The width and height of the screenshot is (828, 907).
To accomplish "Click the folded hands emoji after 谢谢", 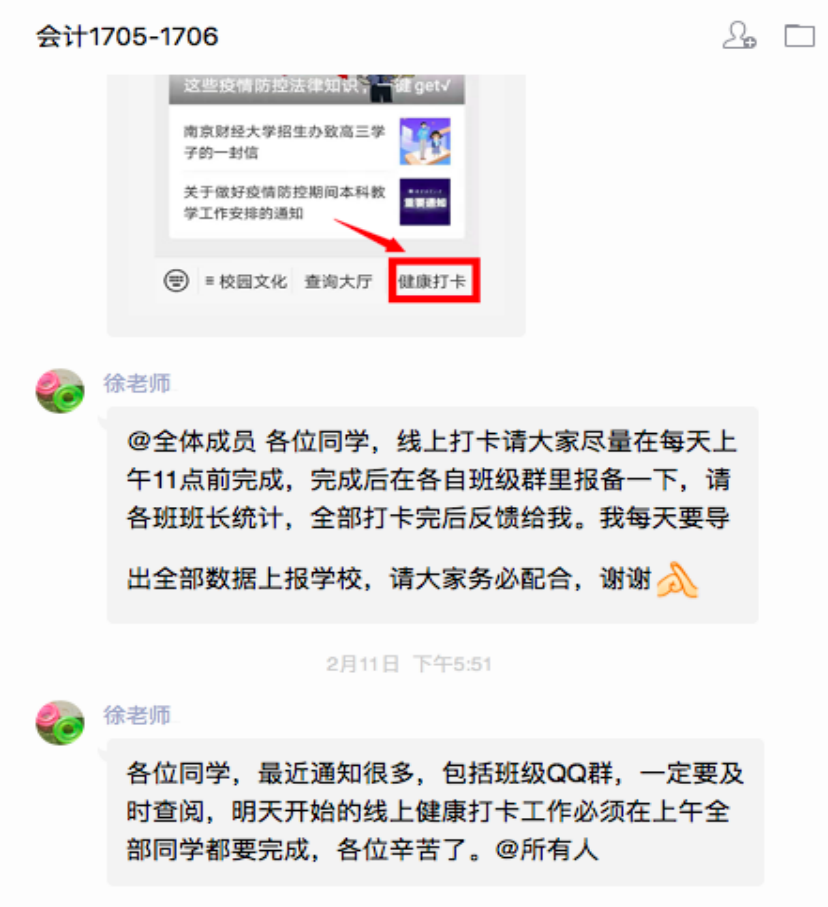I will [x=678, y=580].
